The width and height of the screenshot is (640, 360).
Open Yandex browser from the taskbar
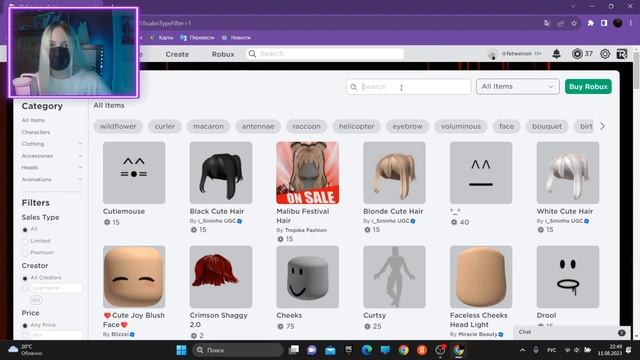click(422, 350)
